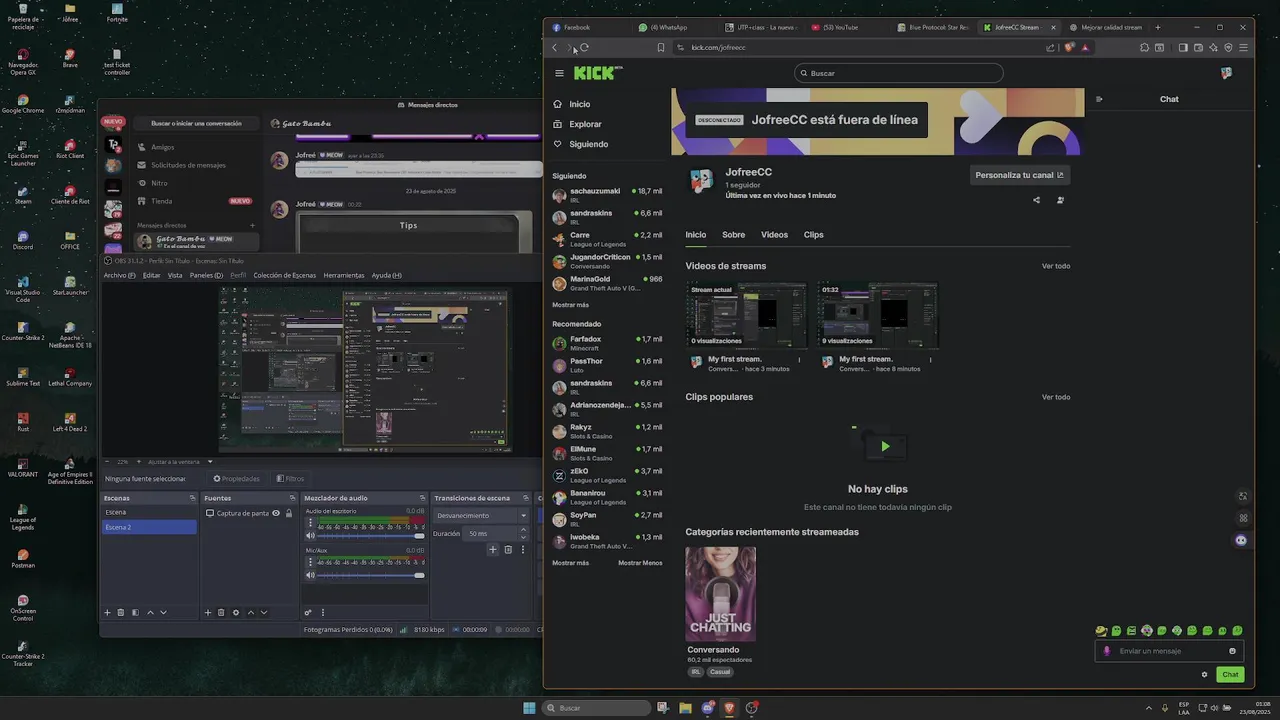1280x720 pixels.
Task: Open source properties gear in Fuentes panel
Action: [235, 612]
